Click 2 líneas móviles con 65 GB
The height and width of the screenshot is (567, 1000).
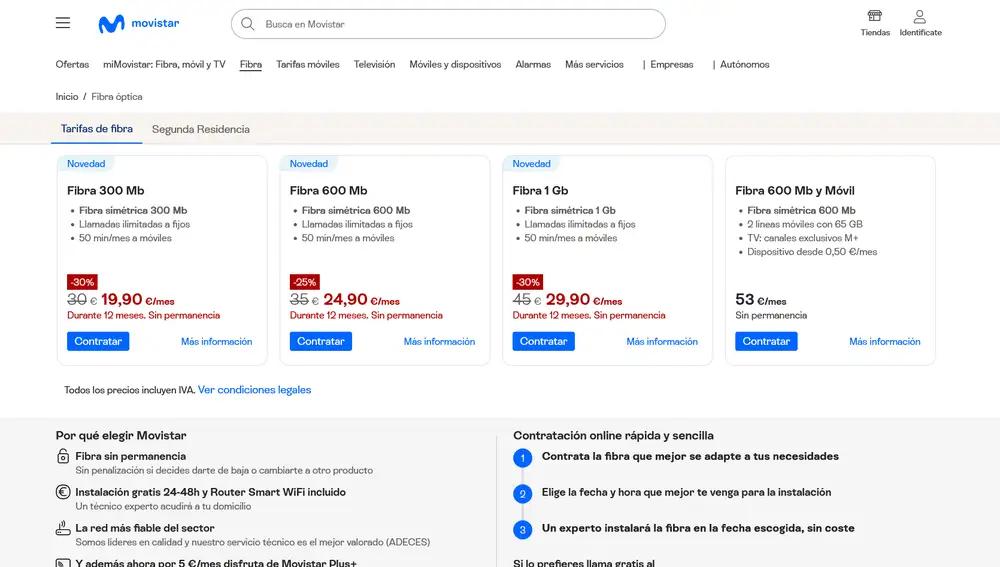[805, 225]
